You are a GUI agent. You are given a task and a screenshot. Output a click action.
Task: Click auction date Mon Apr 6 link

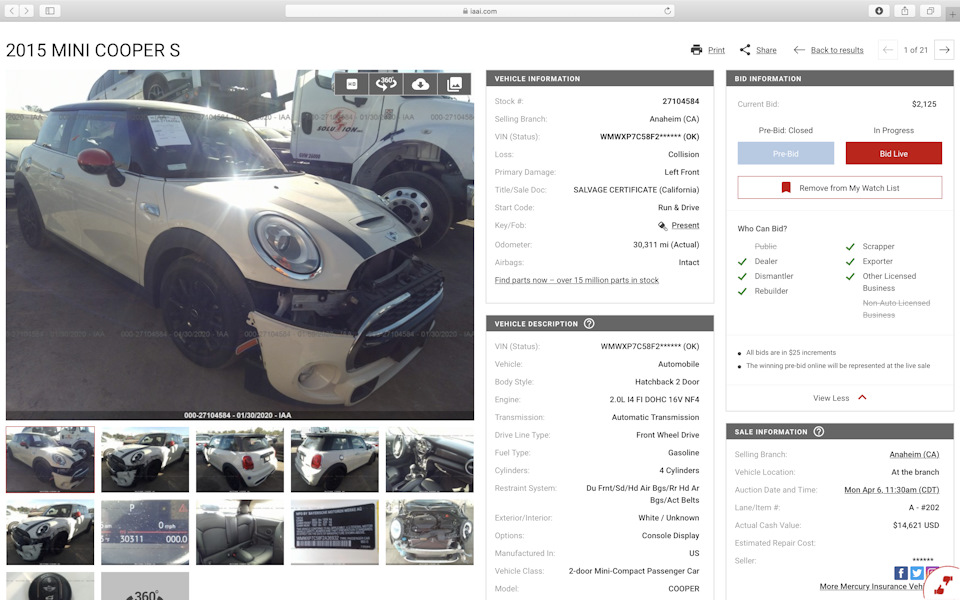coord(891,490)
